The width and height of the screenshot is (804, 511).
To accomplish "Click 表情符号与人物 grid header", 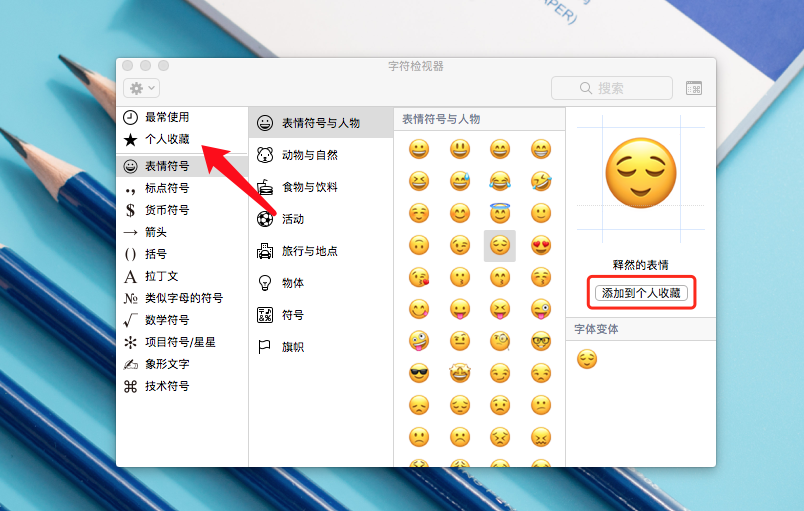I will click(x=479, y=119).
